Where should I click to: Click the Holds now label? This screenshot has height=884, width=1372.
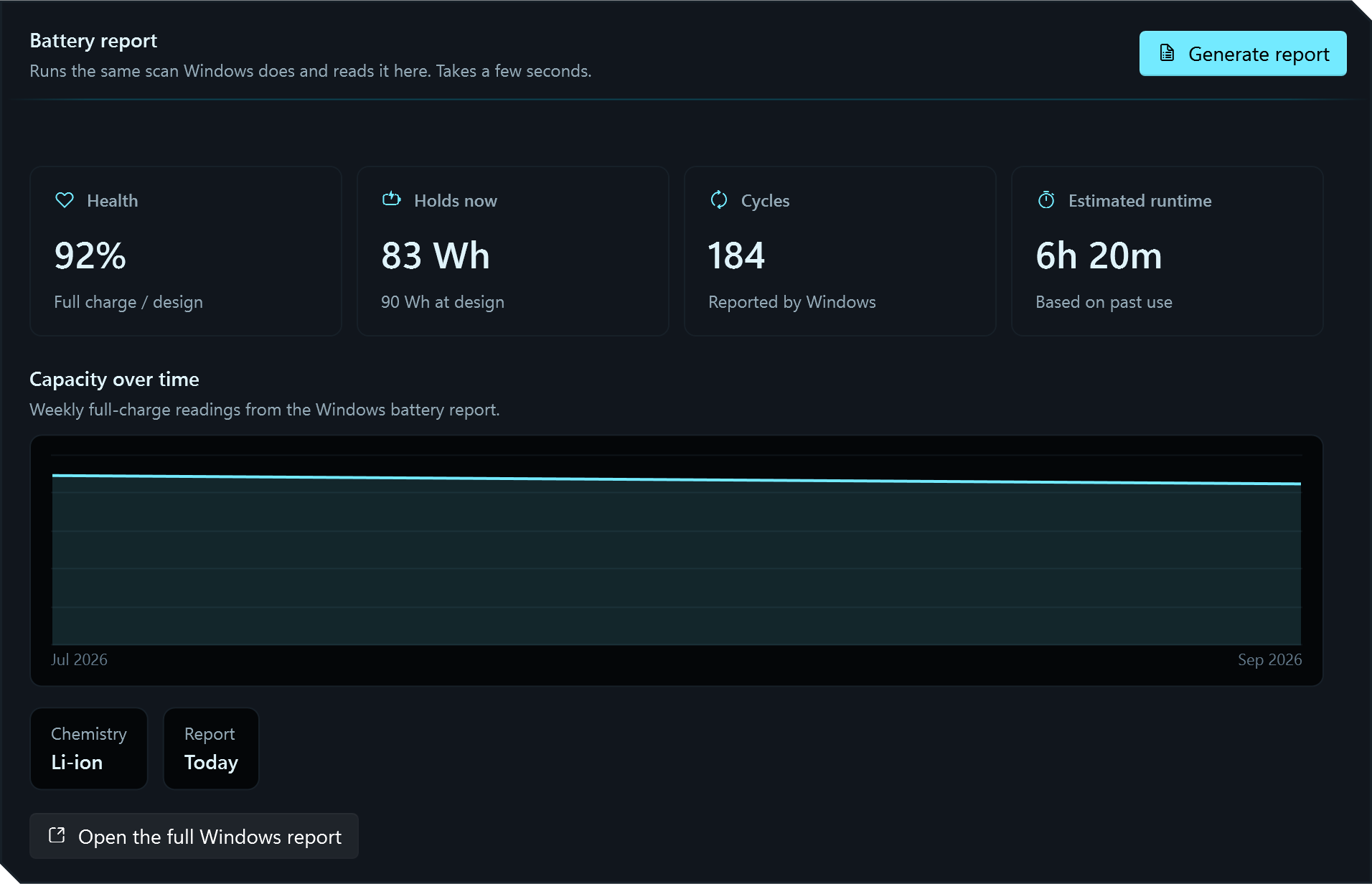coord(456,201)
